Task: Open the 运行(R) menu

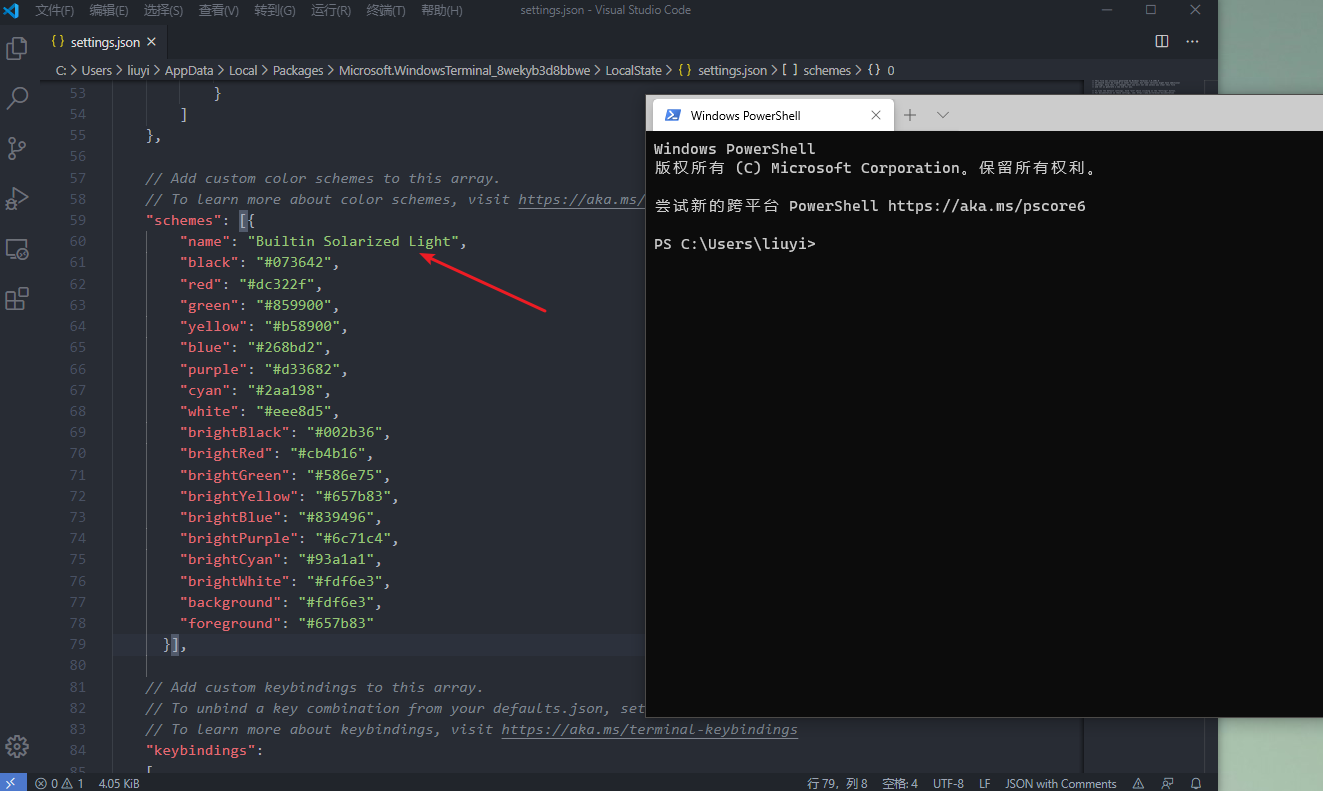Action: click(330, 10)
